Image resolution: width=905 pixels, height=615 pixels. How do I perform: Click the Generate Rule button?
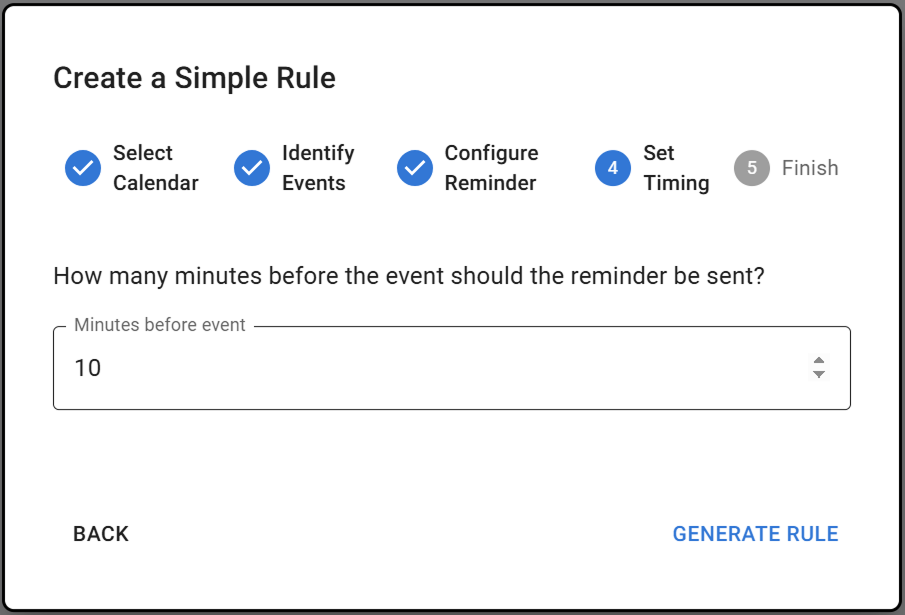tap(755, 534)
